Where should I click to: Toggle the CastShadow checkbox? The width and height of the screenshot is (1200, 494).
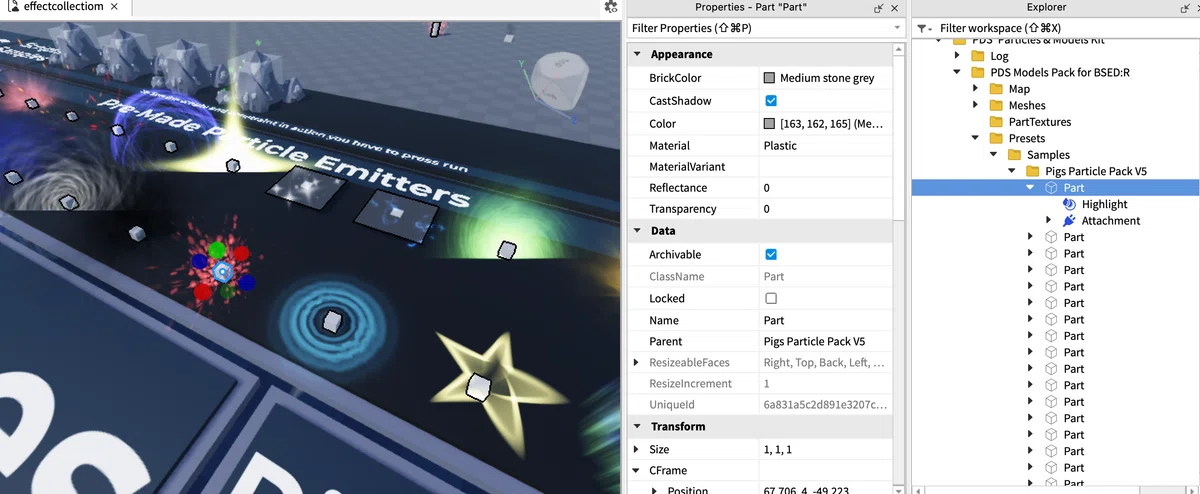coord(771,101)
